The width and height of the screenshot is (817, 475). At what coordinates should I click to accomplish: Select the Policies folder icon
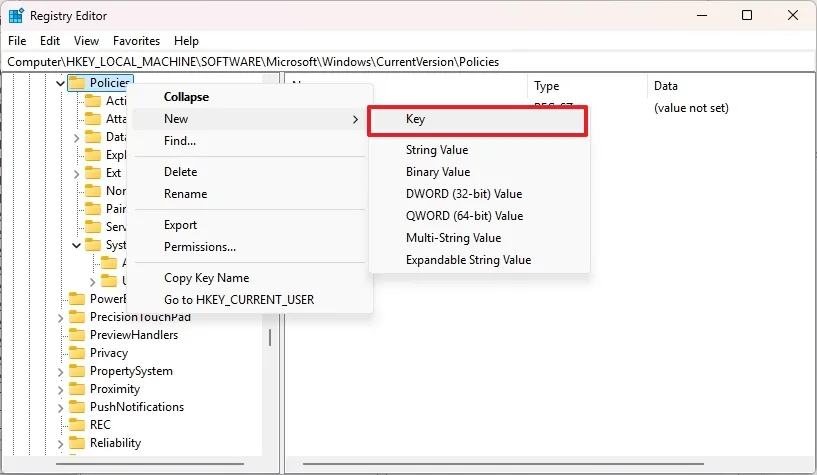[x=77, y=83]
